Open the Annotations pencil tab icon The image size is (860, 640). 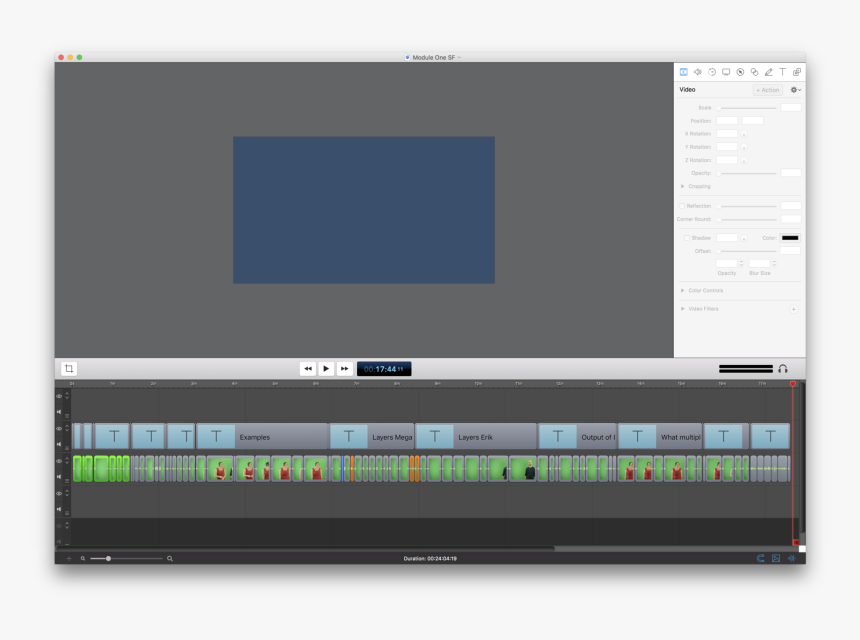[x=768, y=72]
